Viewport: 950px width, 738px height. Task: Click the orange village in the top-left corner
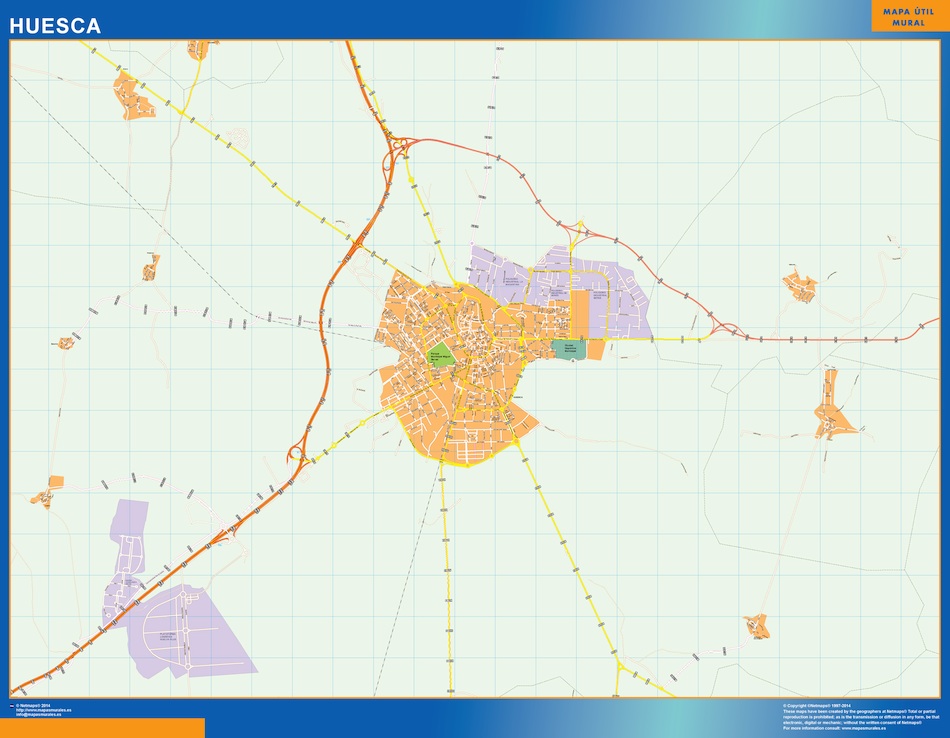pyautogui.click(x=135, y=97)
